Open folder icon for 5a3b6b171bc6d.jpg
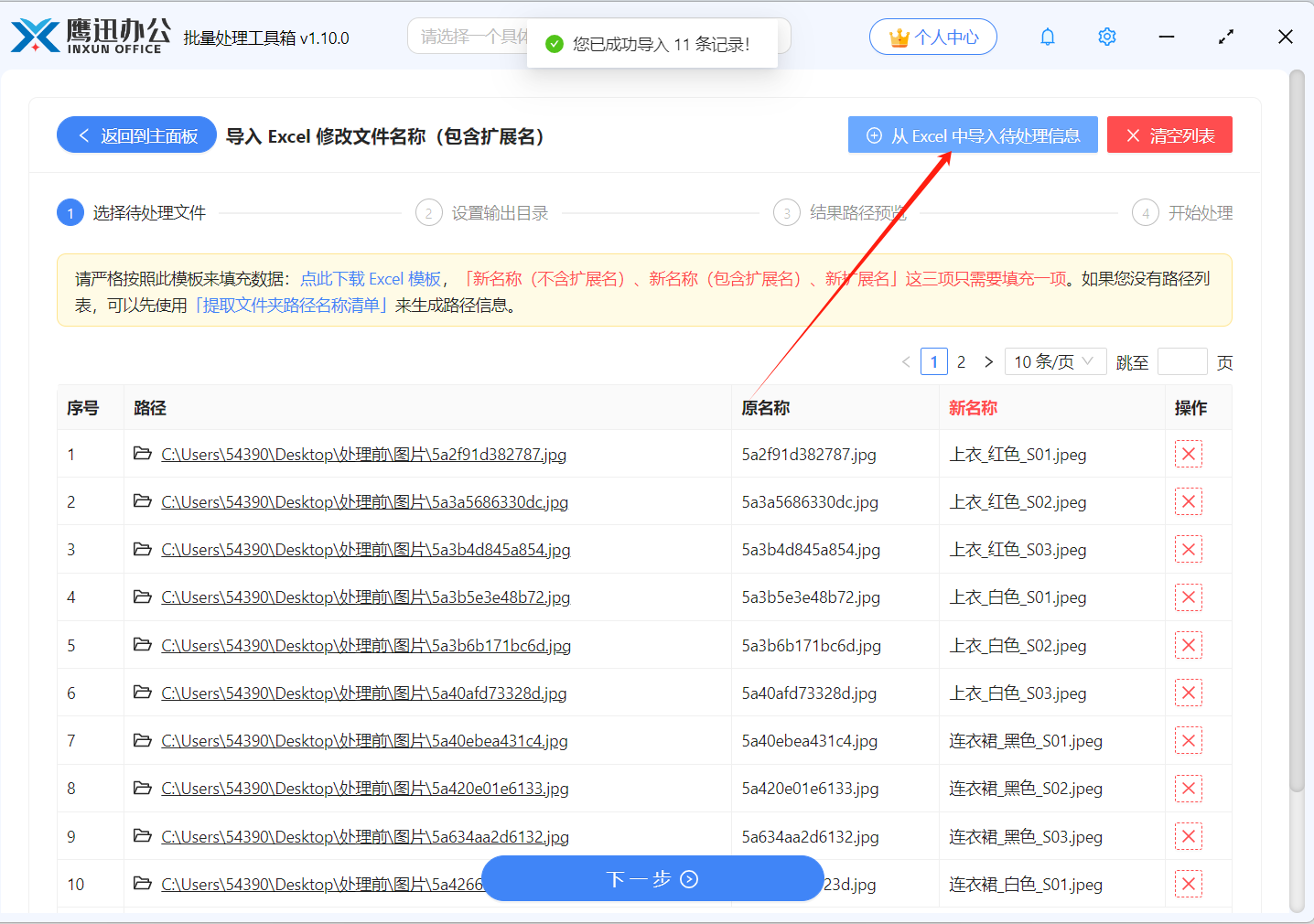 143,645
